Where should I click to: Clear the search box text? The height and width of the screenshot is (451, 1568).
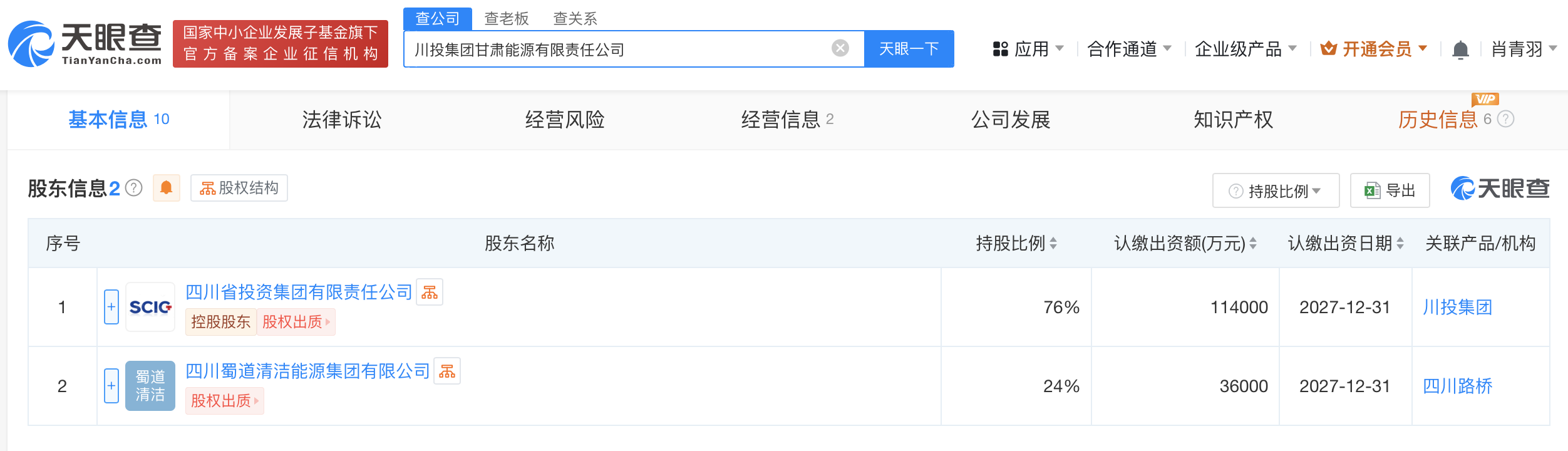(840, 48)
